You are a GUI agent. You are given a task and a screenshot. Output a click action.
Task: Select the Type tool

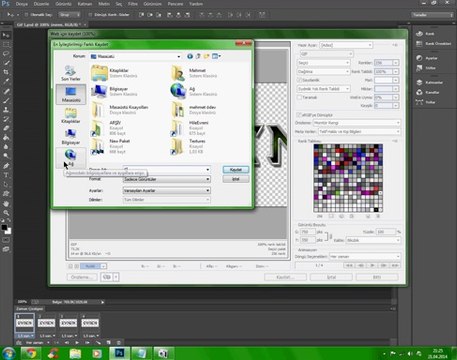point(6,175)
